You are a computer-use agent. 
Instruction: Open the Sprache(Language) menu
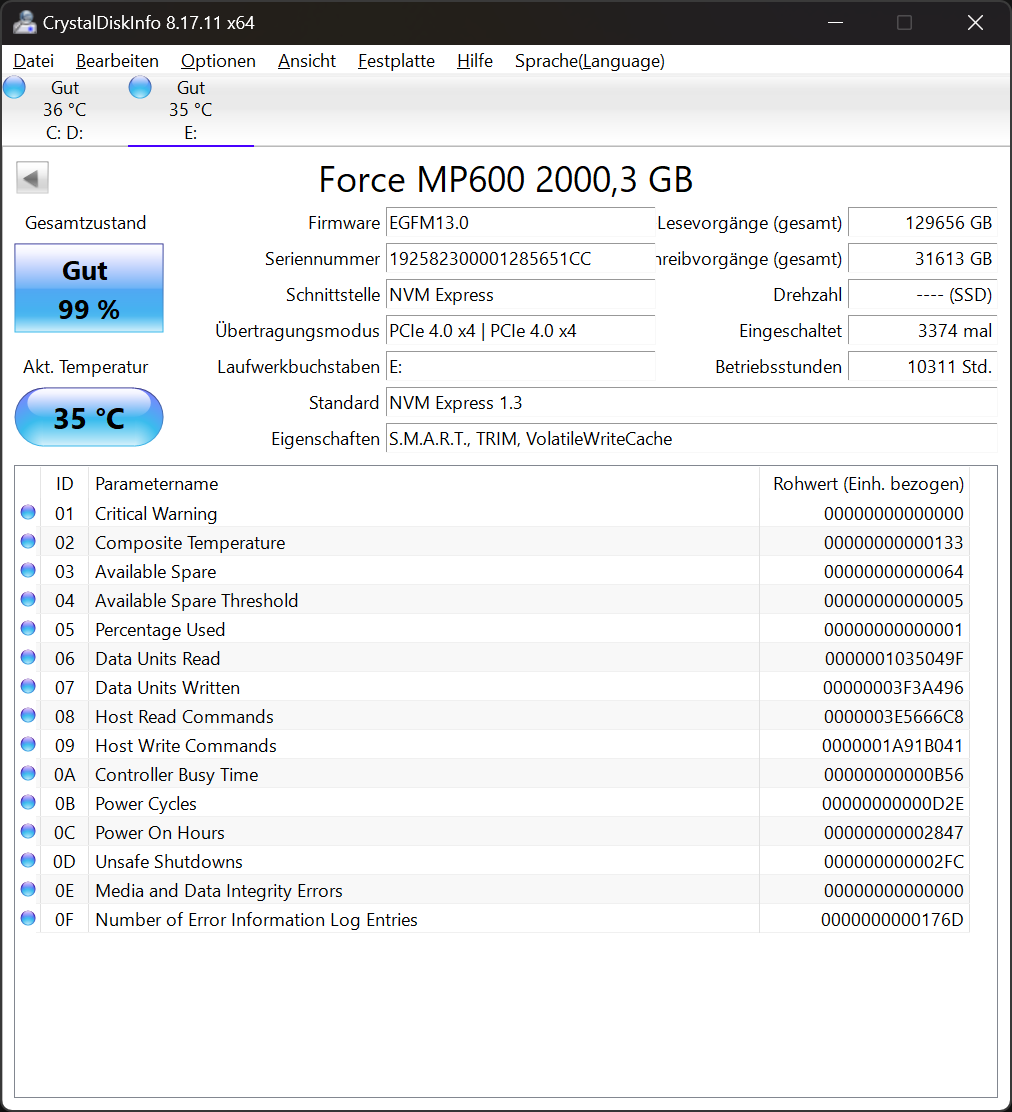[x=589, y=61]
